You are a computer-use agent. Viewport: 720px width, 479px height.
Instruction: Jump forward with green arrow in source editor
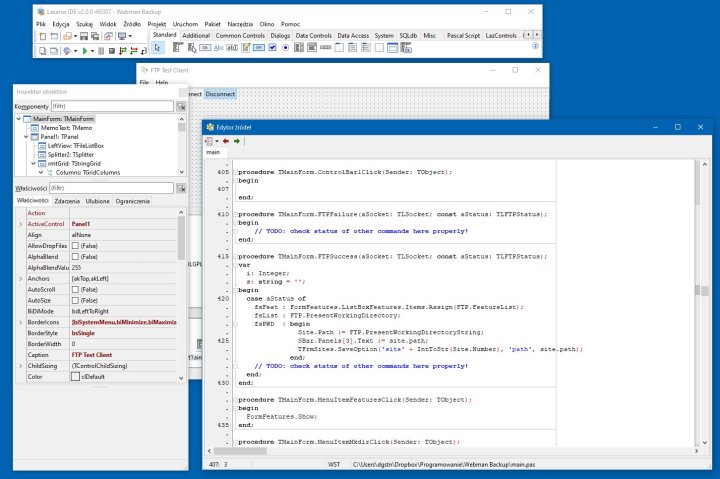tap(237, 141)
